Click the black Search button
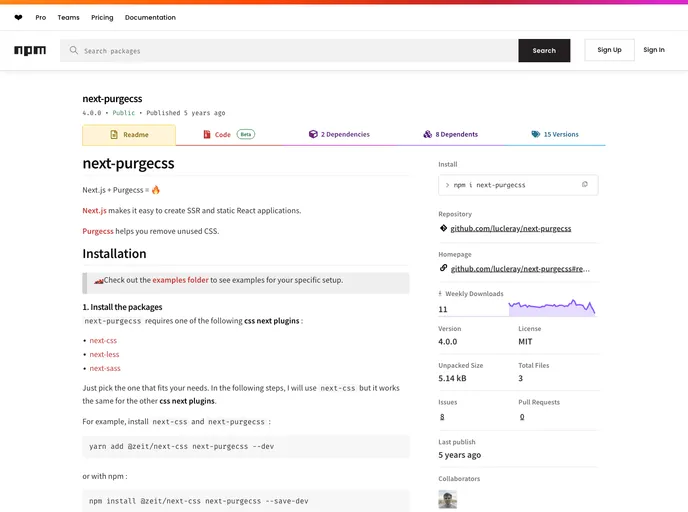The width and height of the screenshot is (688, 512). coord(544,50)
